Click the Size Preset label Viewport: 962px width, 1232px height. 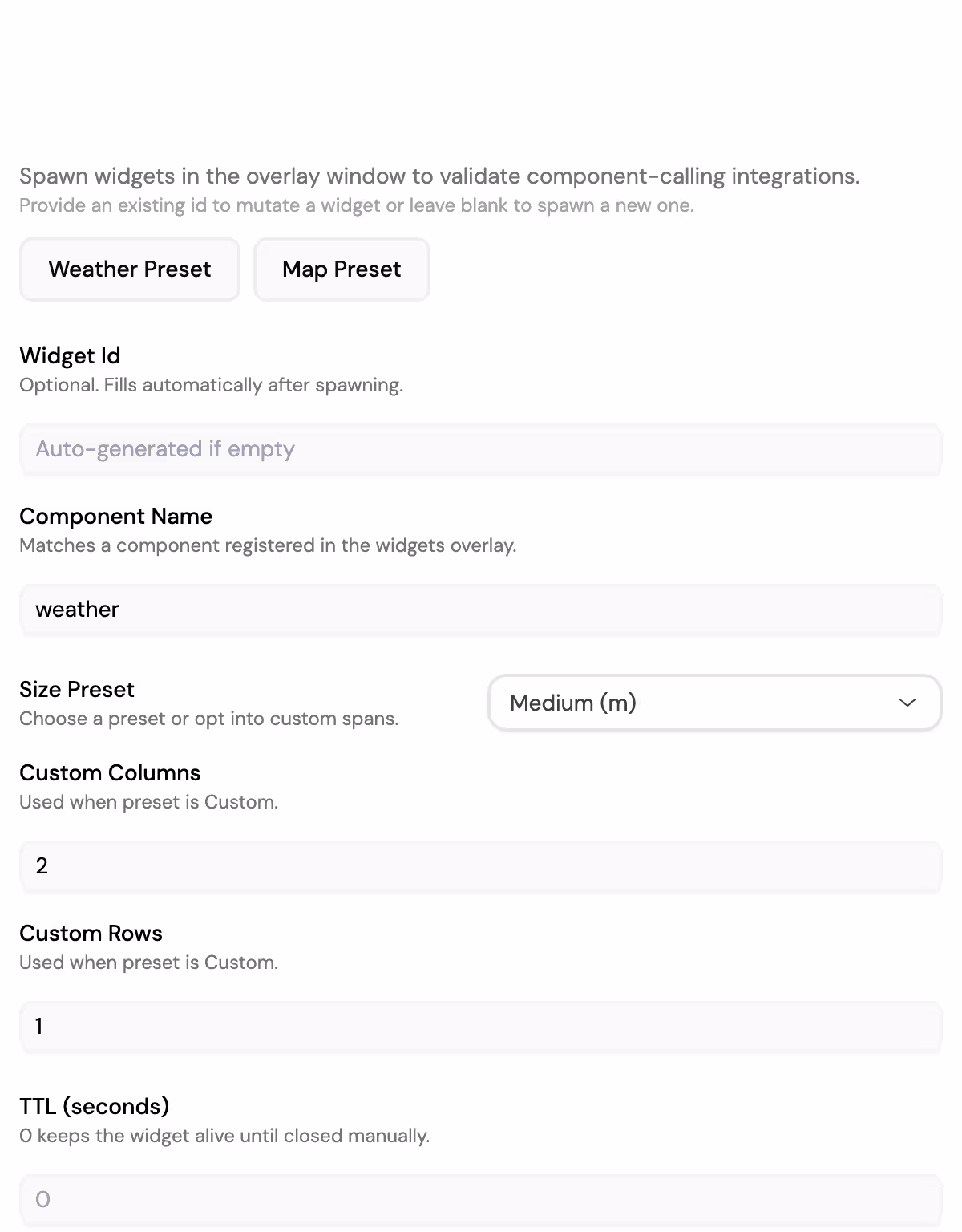coord(77,690)
